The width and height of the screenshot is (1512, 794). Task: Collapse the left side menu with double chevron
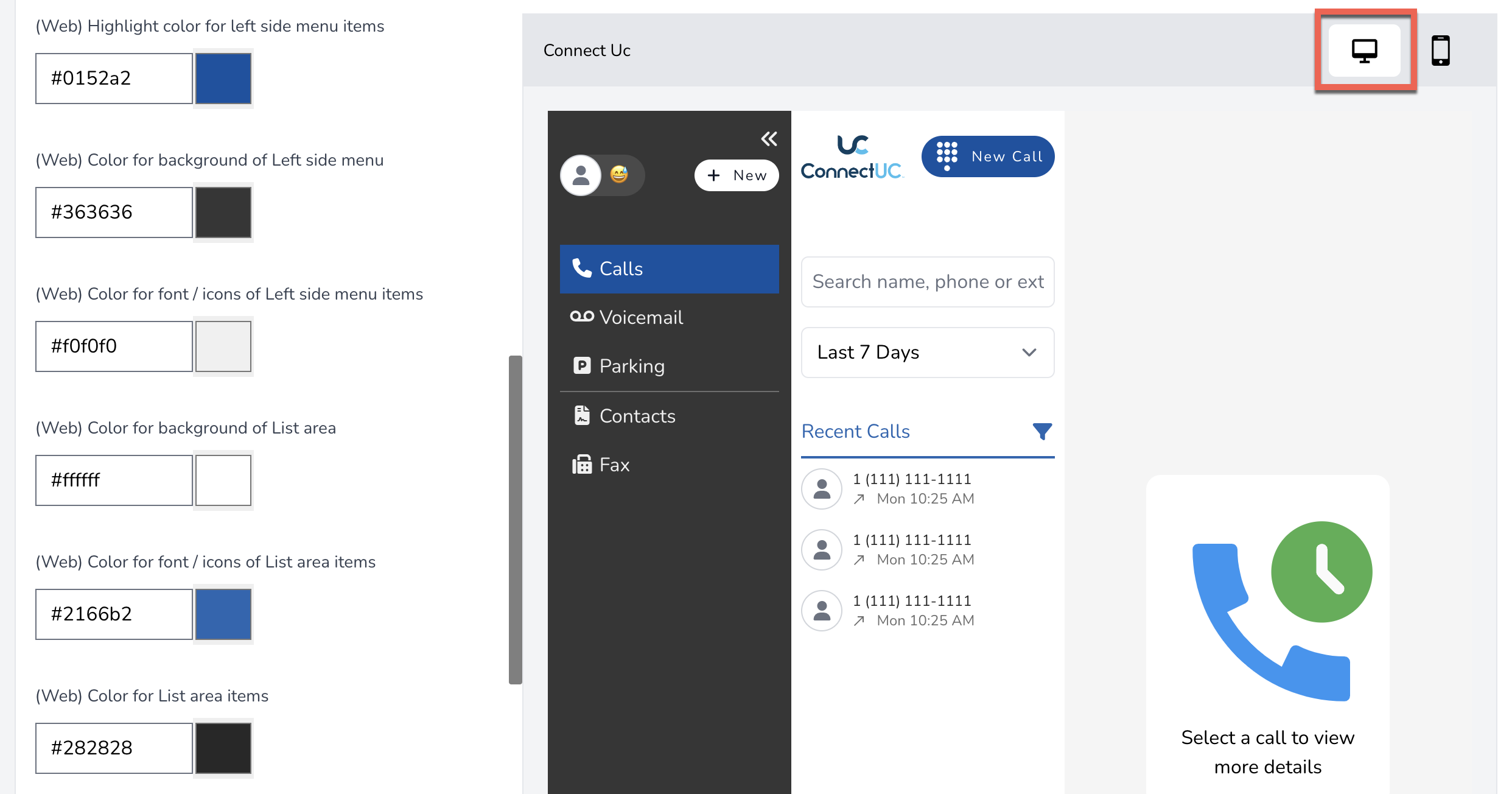pos(769,139)
